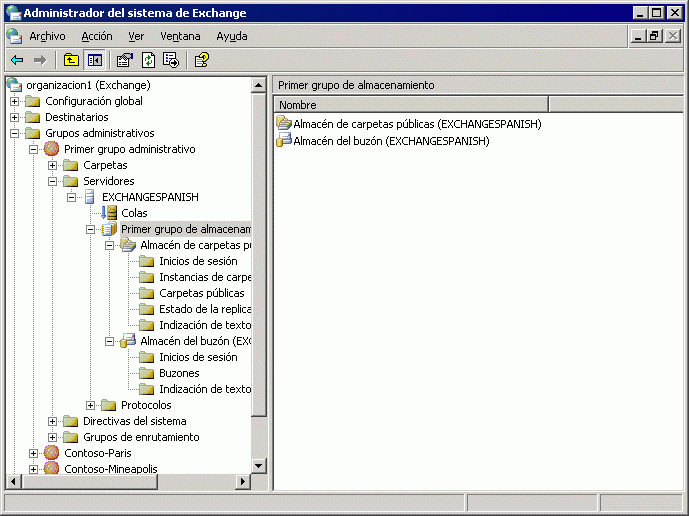Screen dimensions: 689x516
Task: Click the Up one level folder icon
Action: click(71, 60)
